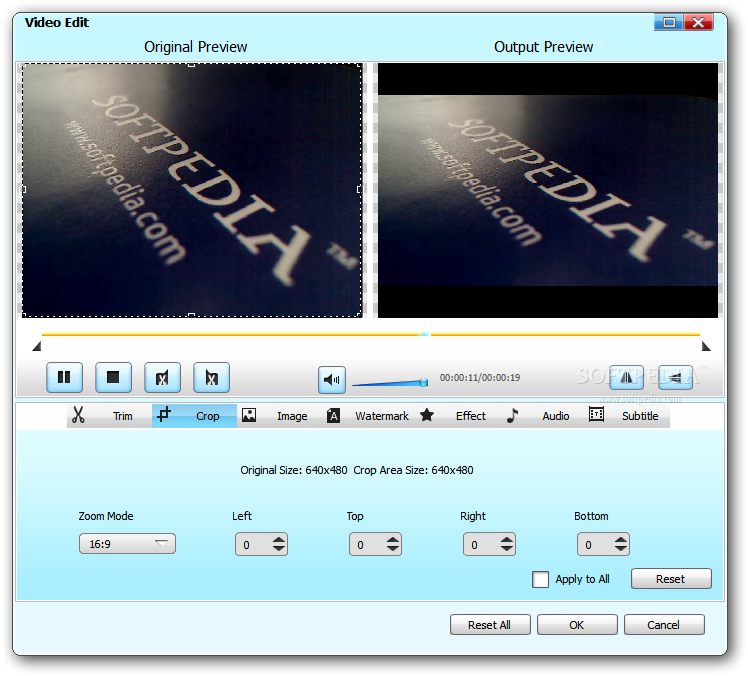Pause the video playback
Screen dimensions: 748x676
pos(64,377)
